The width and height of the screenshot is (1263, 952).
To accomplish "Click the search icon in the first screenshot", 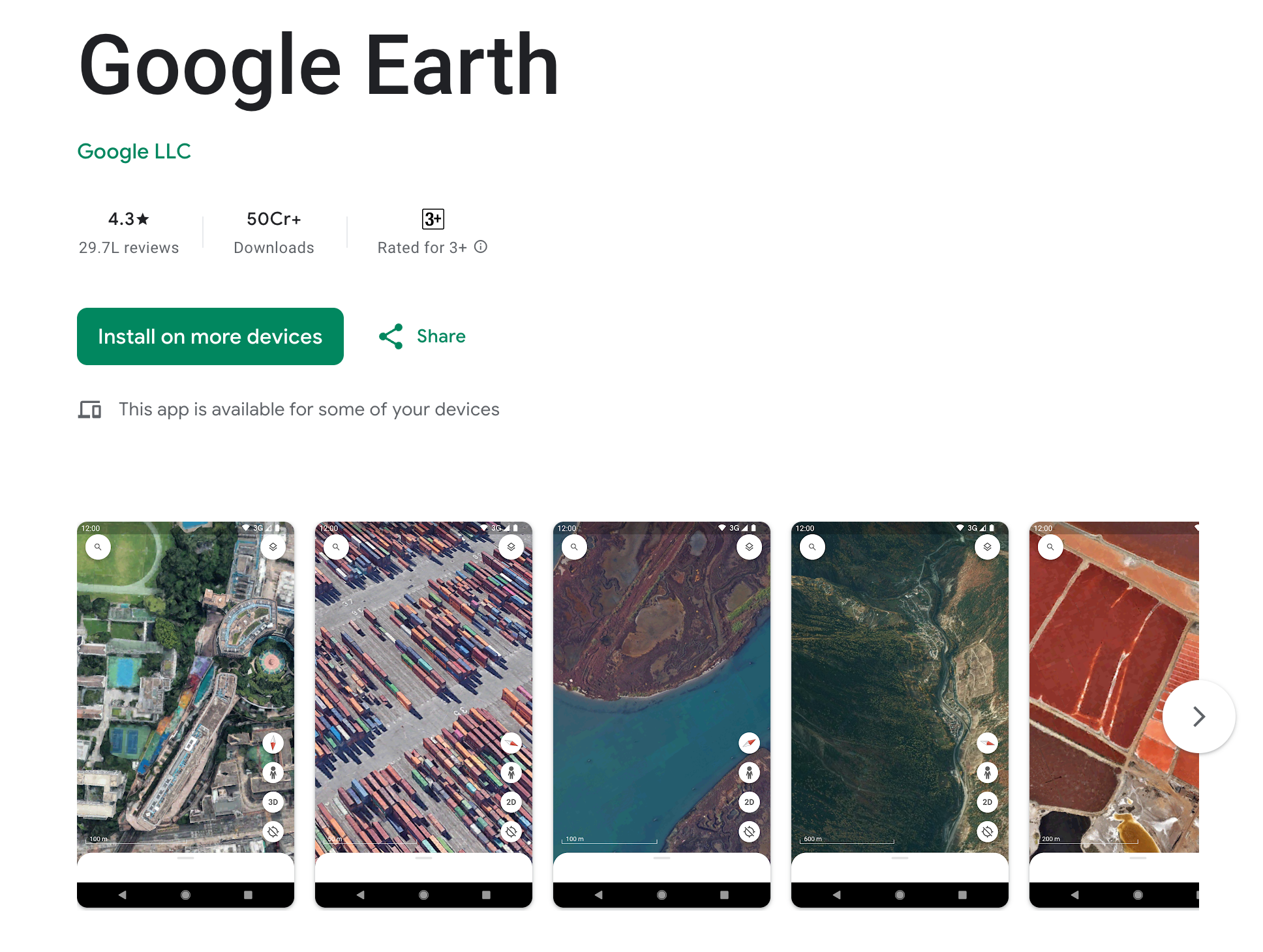I will [x=98, y=546].
